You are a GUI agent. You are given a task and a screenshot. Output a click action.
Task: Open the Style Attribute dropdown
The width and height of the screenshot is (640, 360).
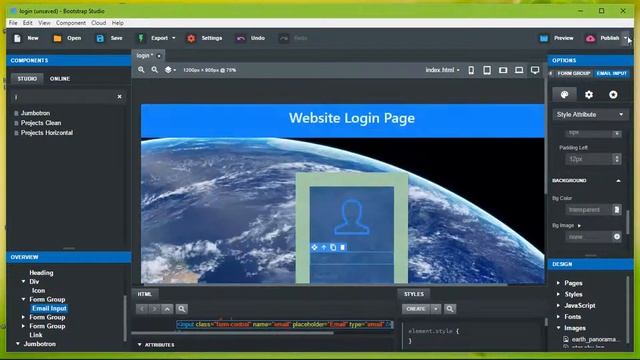[x=590, y=115]
